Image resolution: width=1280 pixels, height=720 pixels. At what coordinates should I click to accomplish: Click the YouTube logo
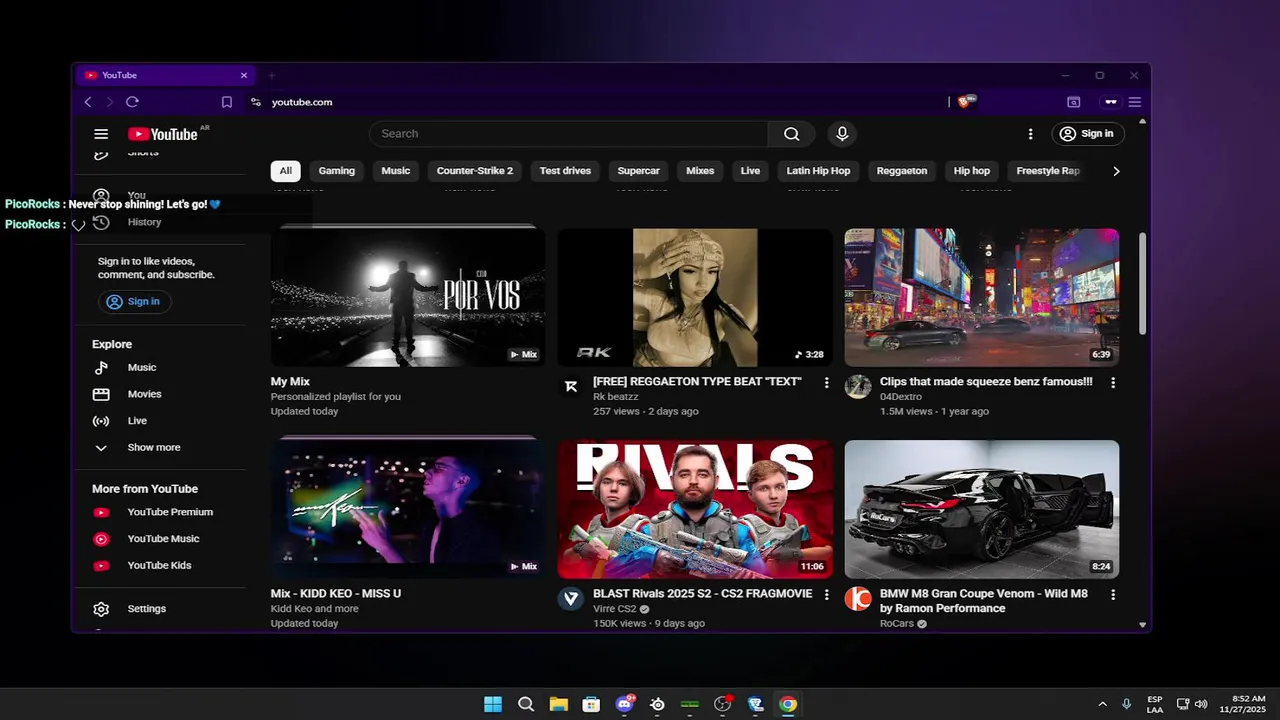[x=163, y=134]
